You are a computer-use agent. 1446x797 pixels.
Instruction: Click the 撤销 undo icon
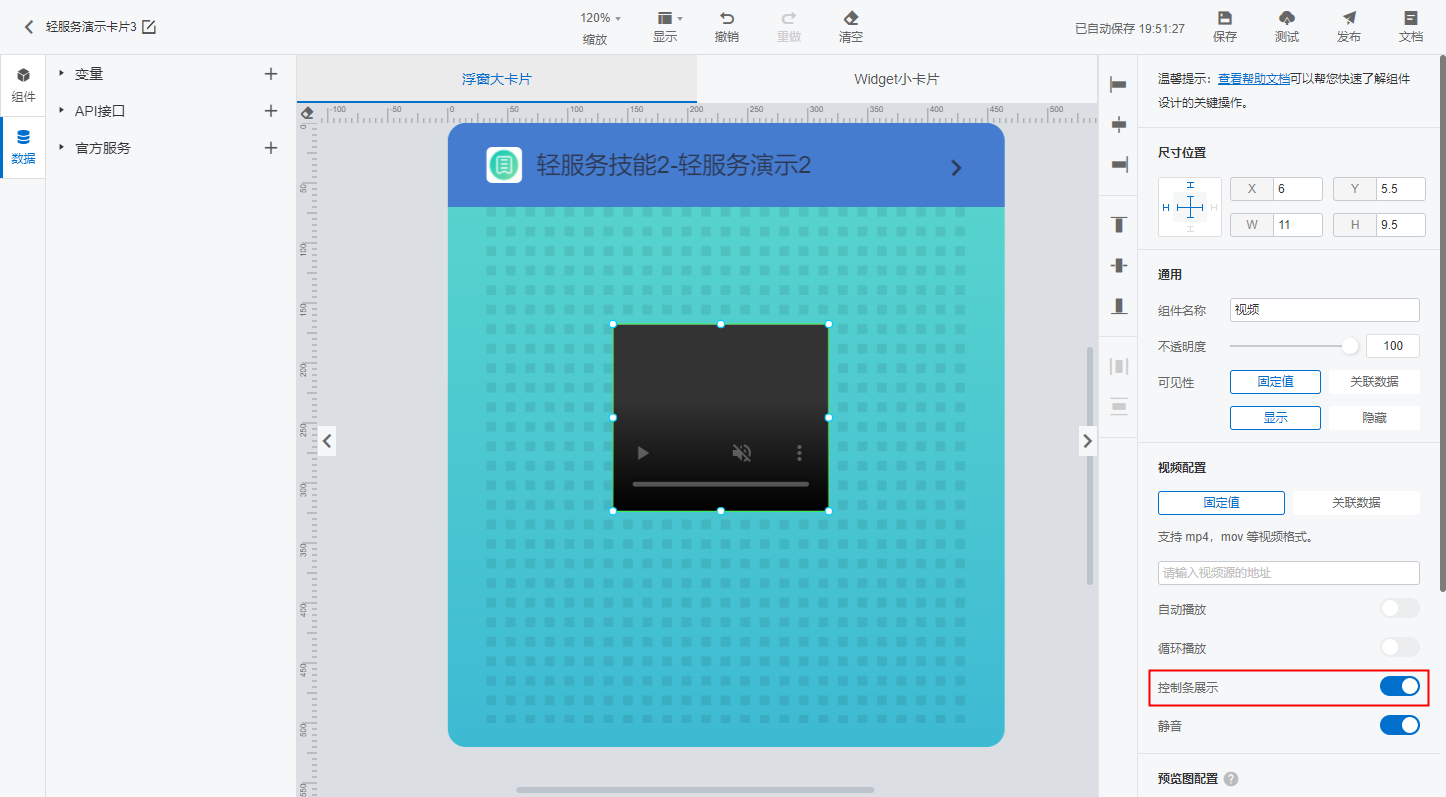point(727,18)
